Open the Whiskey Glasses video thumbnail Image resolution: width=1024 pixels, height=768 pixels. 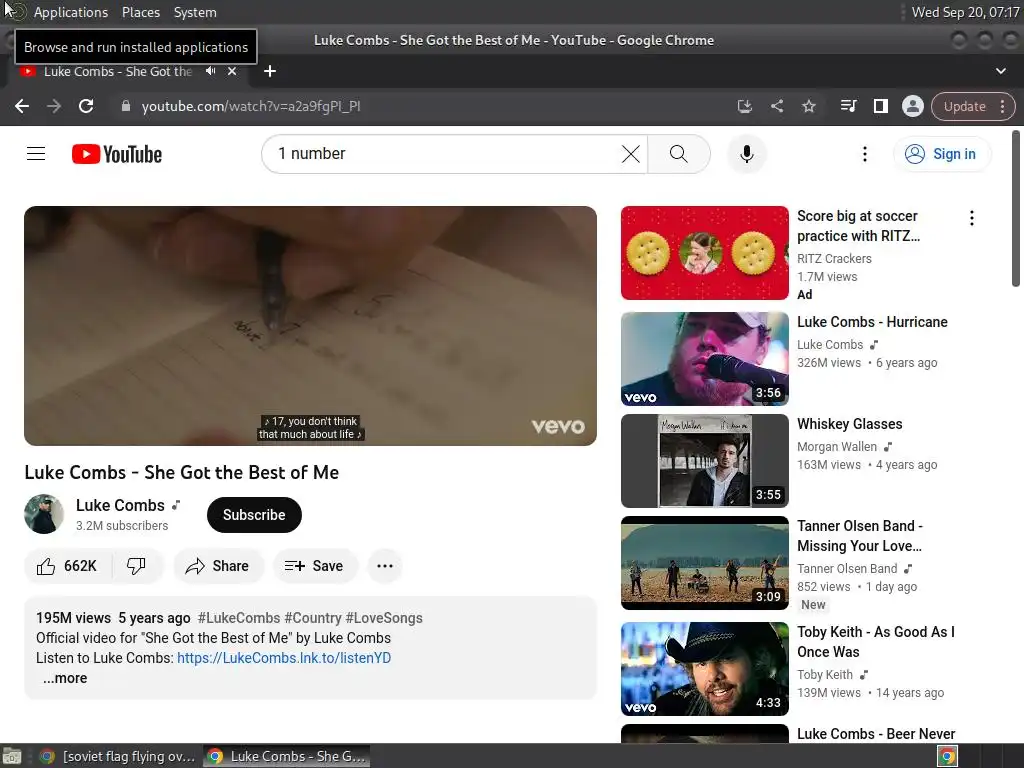(x=705, y=460)
